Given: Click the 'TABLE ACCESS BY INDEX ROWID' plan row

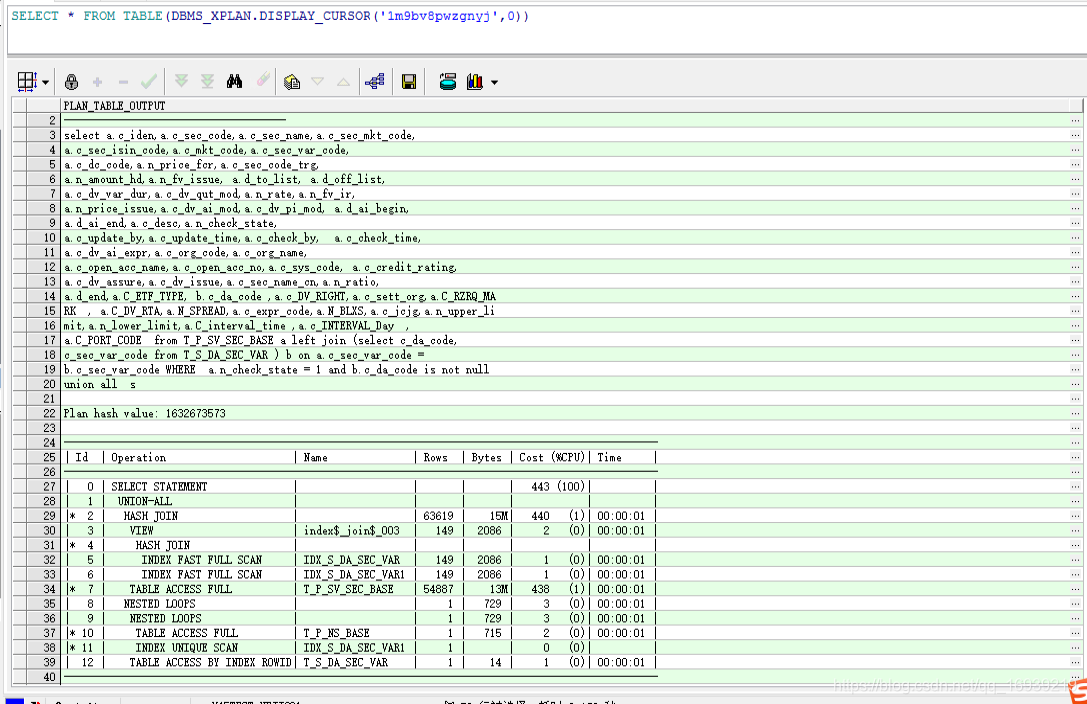Looking at the screenshot, I should 565,662.
